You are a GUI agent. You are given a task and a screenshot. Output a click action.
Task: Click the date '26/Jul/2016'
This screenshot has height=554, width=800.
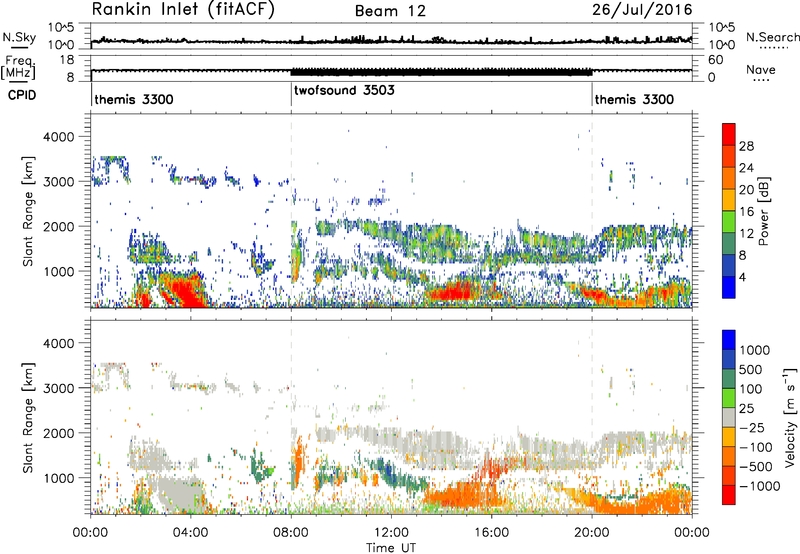(x=642, y=10)
